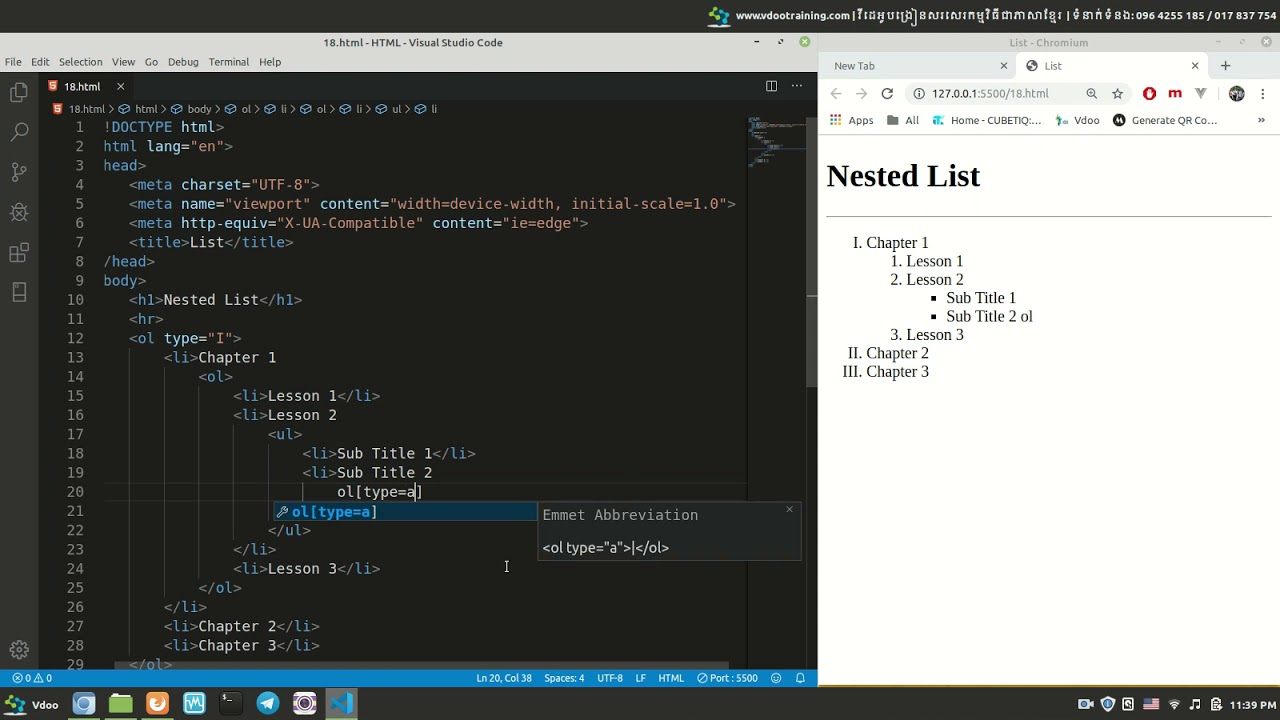Close the 18.html editor tab
Image resolution: width=1280 pixels, height=720 pixels.
tap(120, 87)
